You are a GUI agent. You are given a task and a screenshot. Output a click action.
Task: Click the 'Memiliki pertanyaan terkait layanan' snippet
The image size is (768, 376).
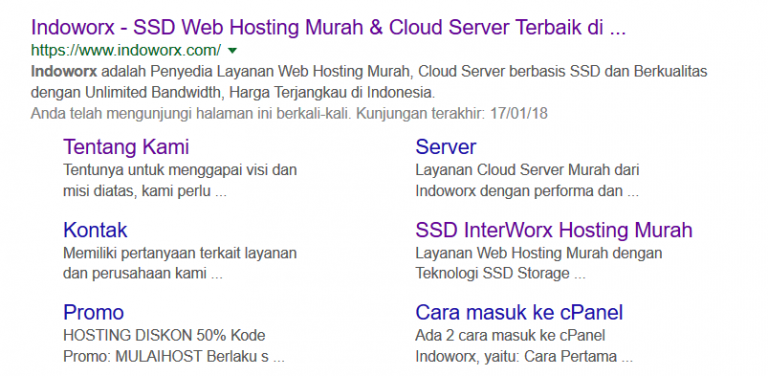coord(180,253)
